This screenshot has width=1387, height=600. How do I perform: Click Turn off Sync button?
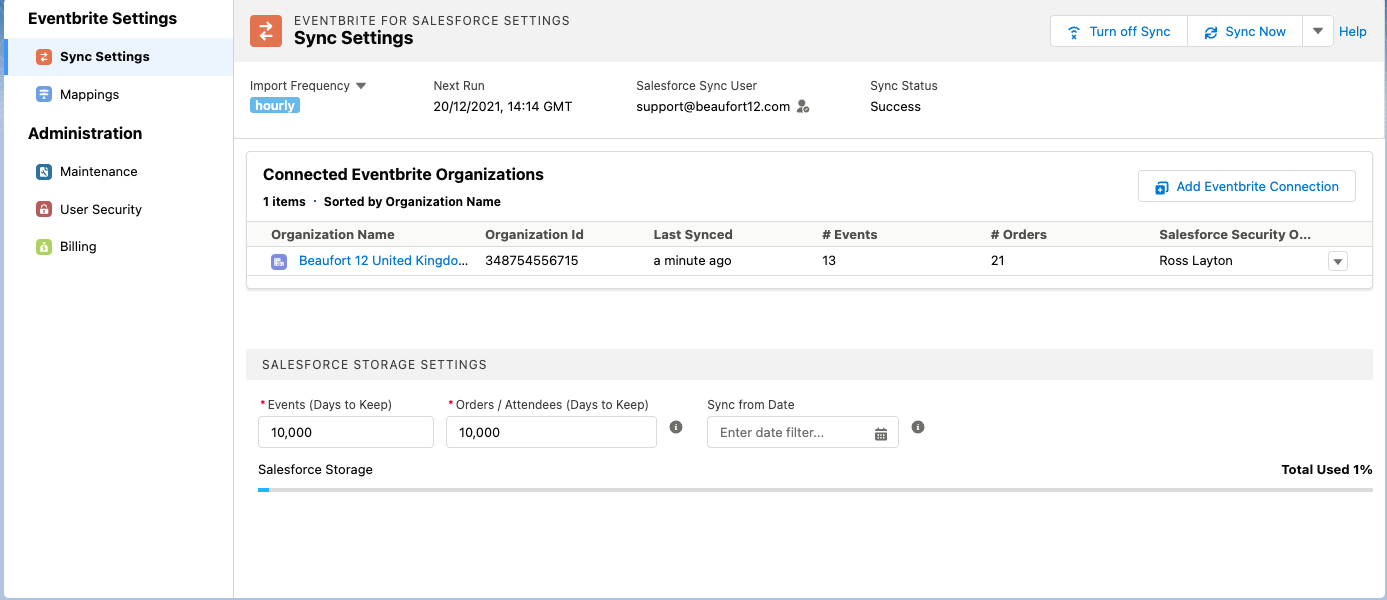[x=1119, y=31]
